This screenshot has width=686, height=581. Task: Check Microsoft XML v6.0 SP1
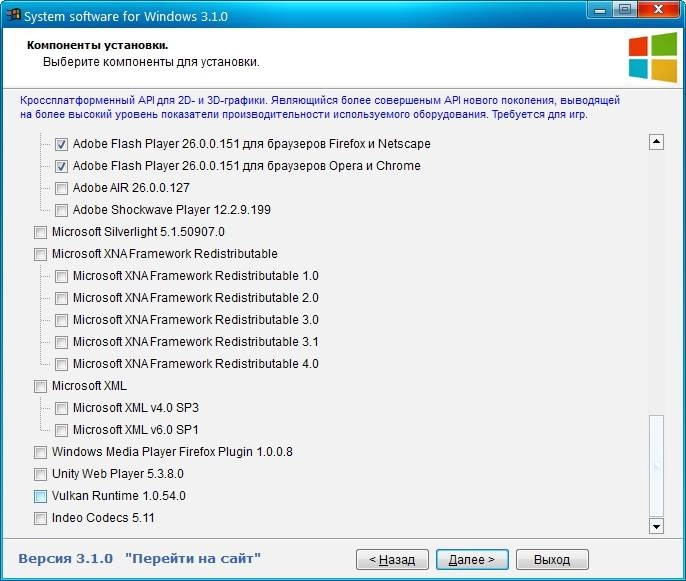(61, 430)
